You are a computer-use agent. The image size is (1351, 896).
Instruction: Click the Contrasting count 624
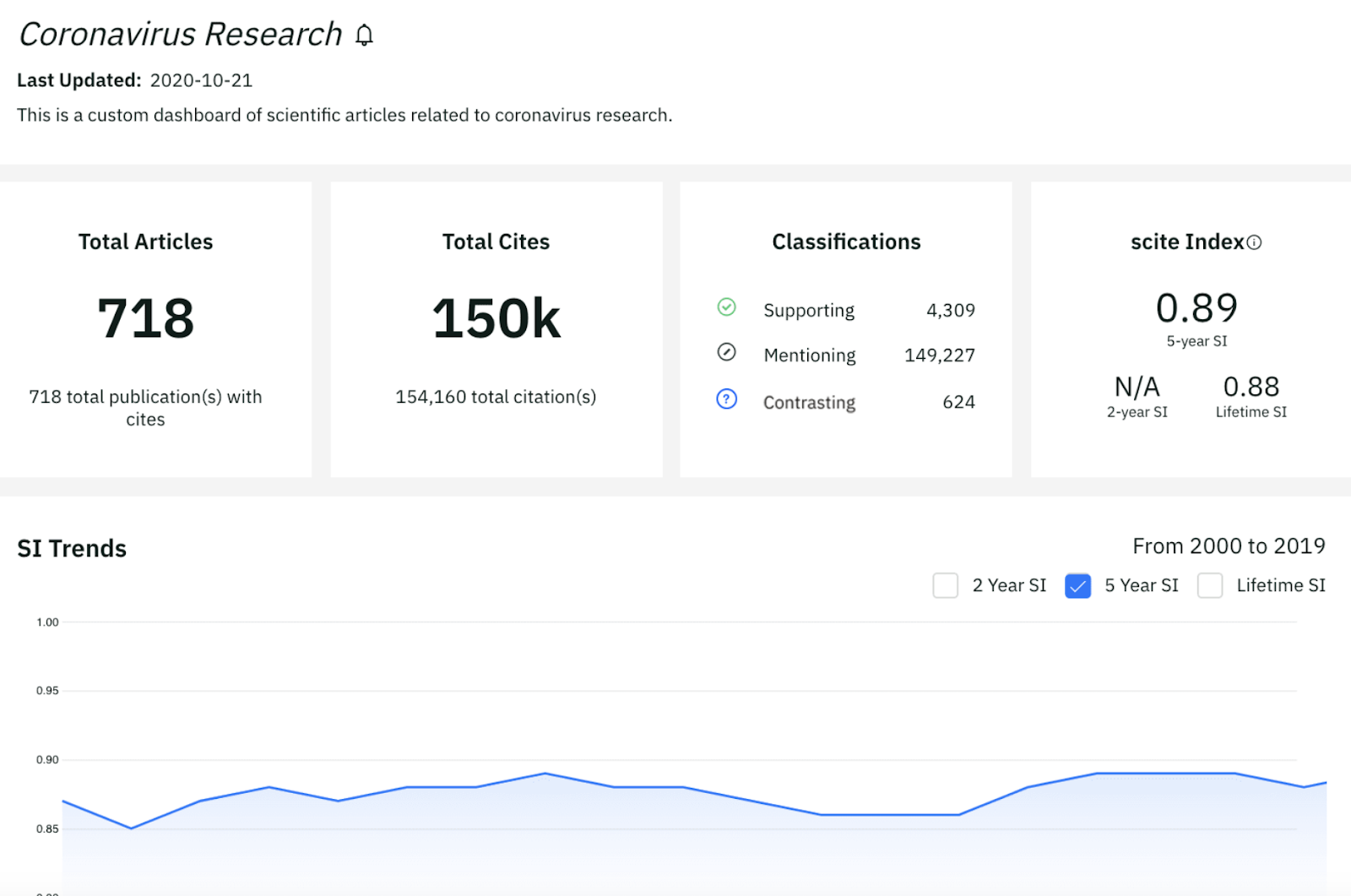coord(958,402)
